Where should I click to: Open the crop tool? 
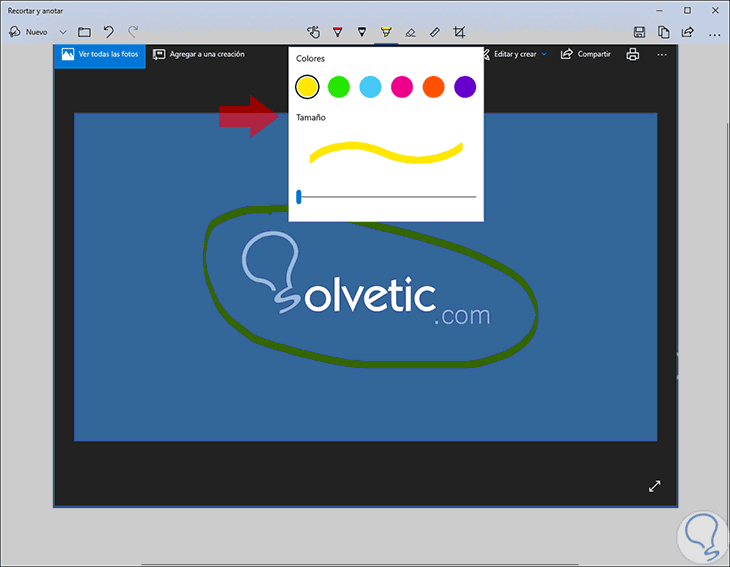click(x=459, y=32)
